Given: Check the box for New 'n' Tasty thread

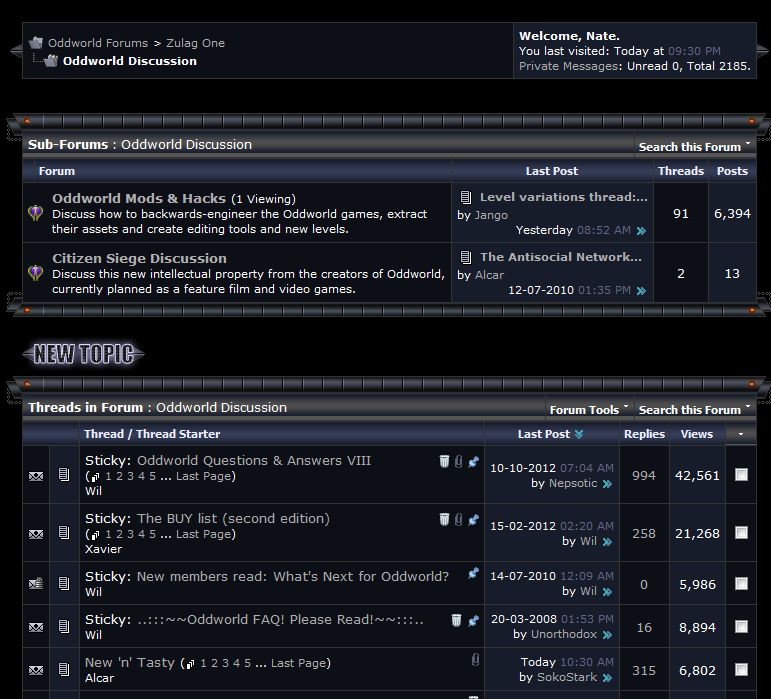Looking at the screenshot, I should click(x=741, y=669).
